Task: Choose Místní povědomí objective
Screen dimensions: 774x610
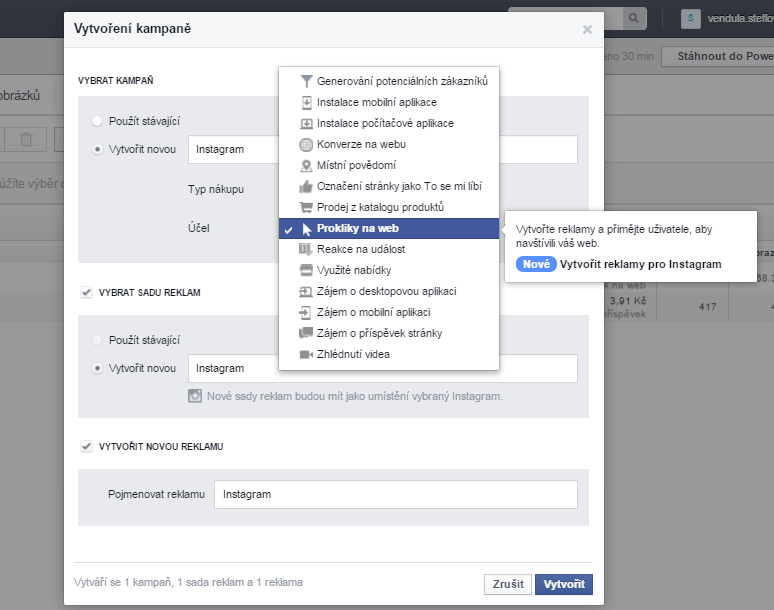Action: pyautogui.click(x=389, y=165)
